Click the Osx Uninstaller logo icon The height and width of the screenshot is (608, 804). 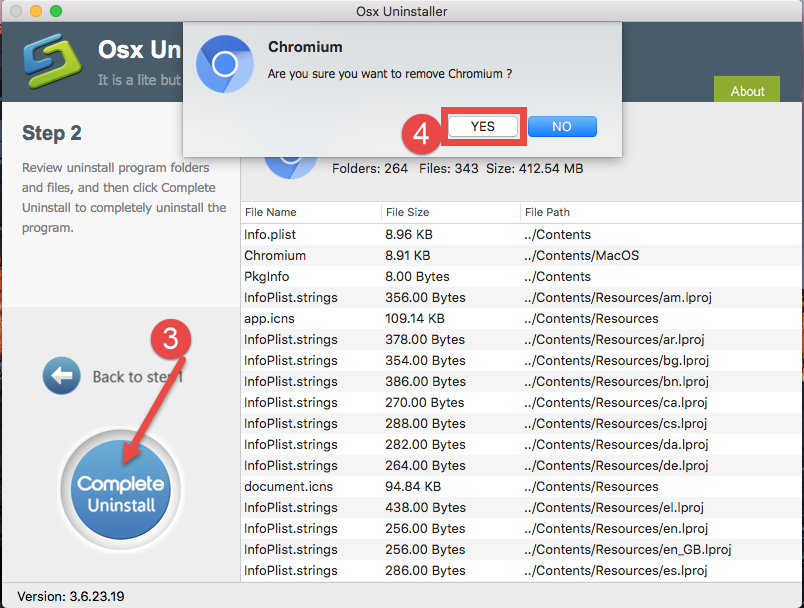click(x=52, y=62)
